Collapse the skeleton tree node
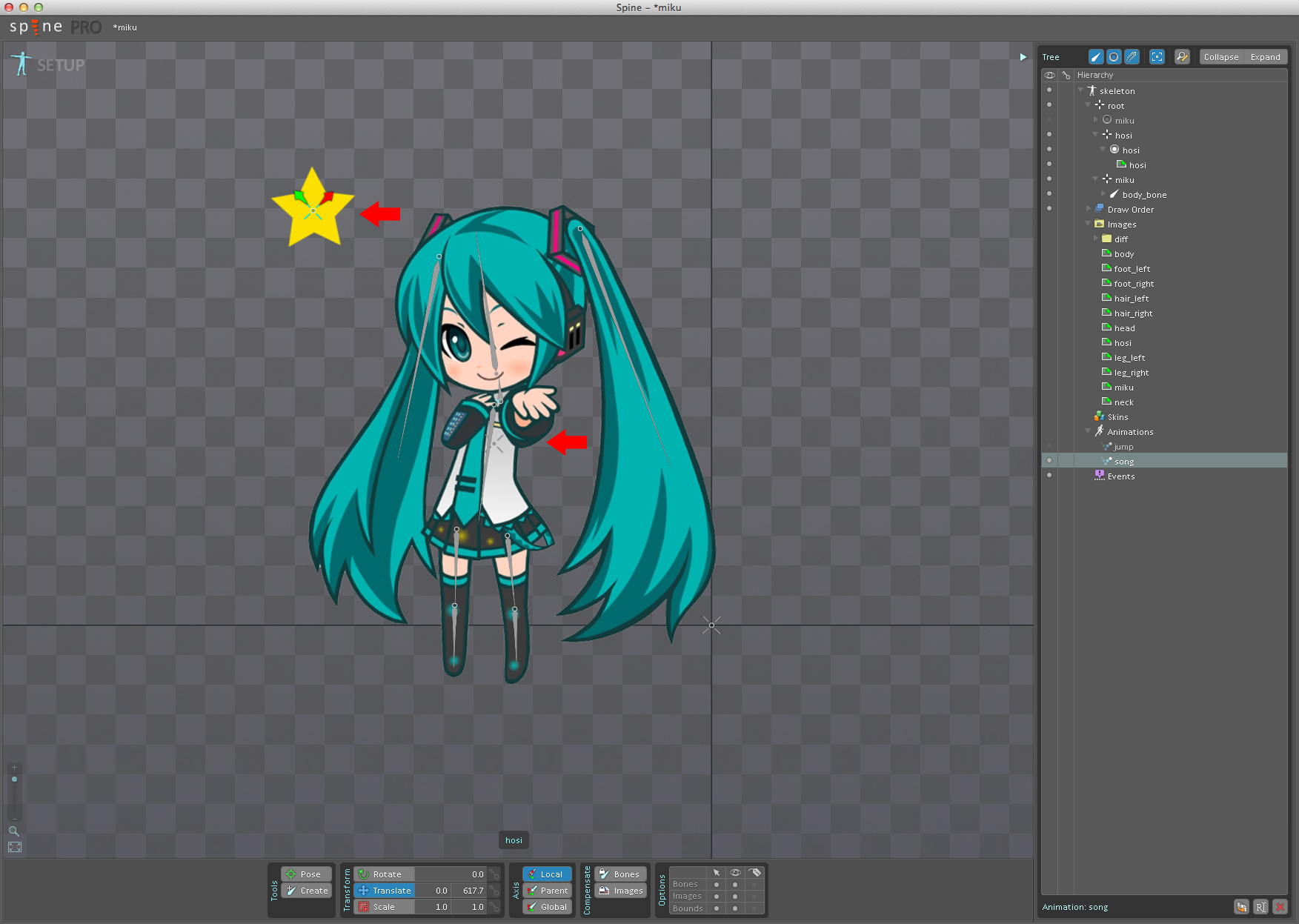This screenshot has height=924, width=1299. (x=1081, y=90)
